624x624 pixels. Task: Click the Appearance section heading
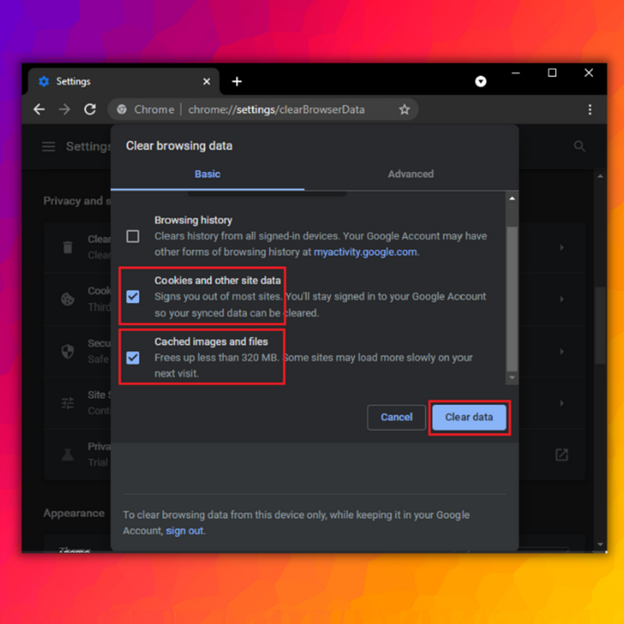tap(74, 513)
